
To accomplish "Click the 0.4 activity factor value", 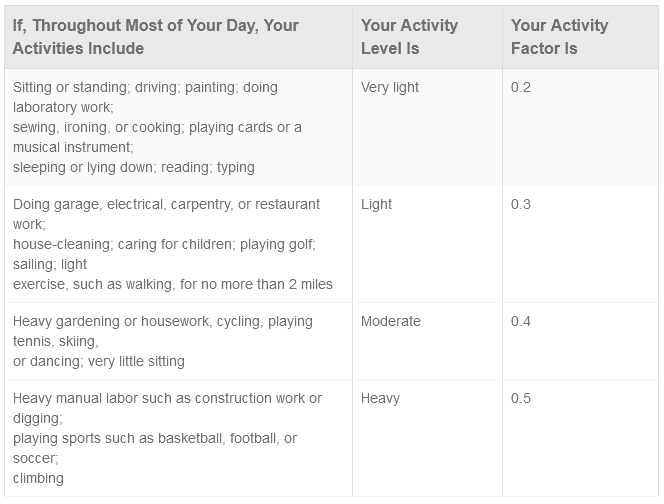I will [521, 321].
